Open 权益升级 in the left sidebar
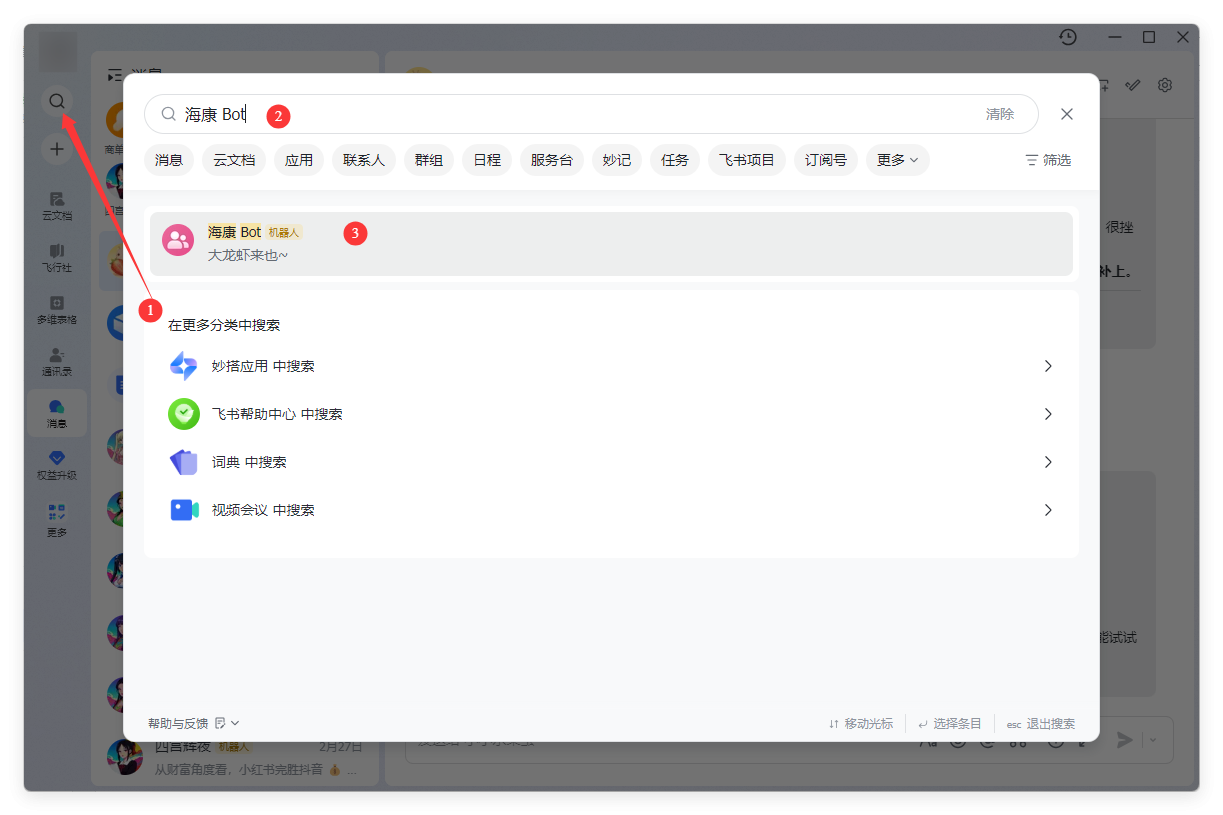 pos(57,465)
